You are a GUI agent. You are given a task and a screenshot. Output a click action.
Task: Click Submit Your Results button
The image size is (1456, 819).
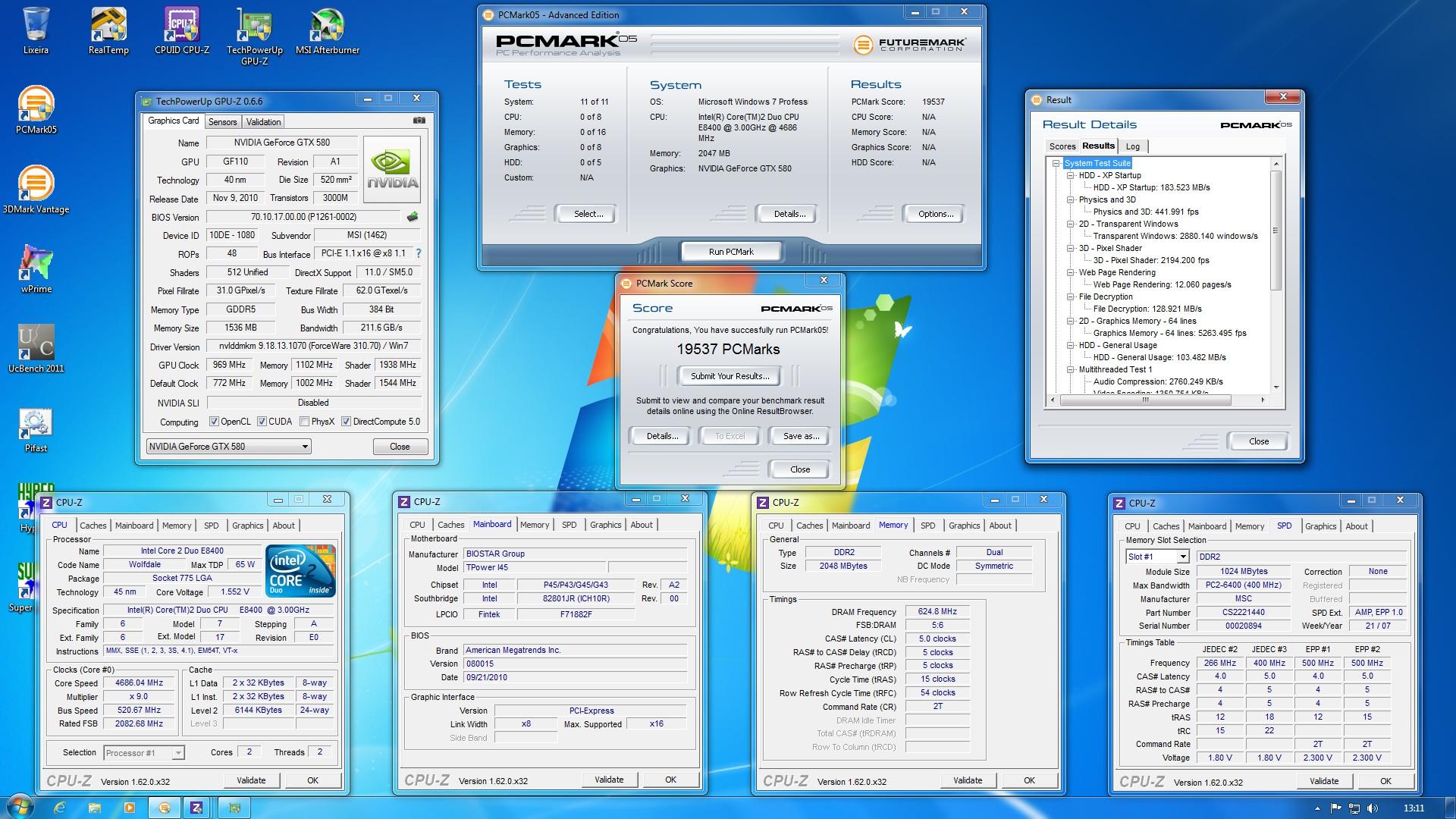[730, 376]
